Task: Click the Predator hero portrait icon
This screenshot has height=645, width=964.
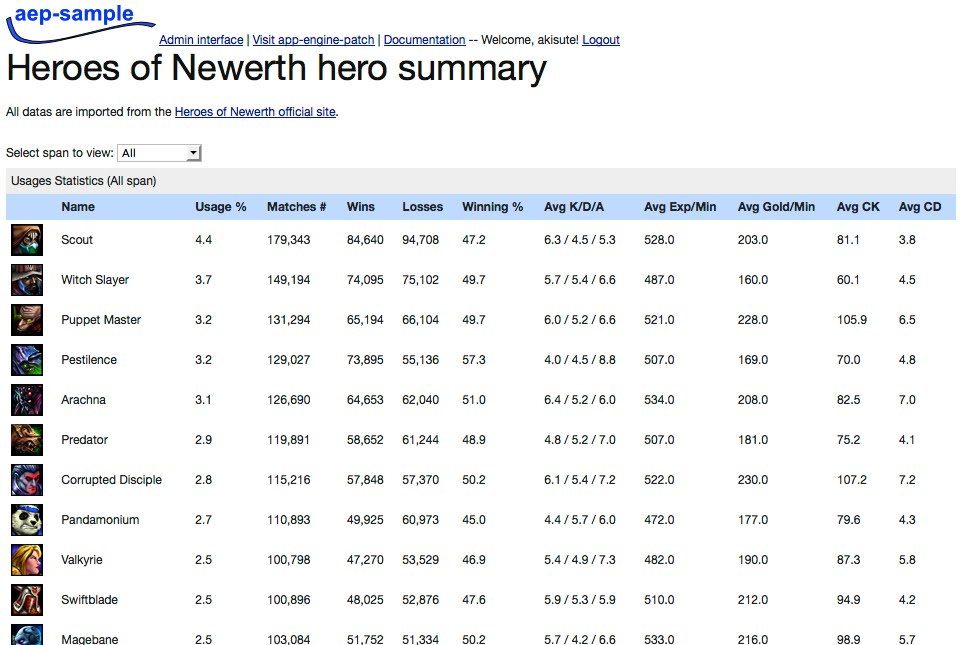Action: [x=27, y=440]
